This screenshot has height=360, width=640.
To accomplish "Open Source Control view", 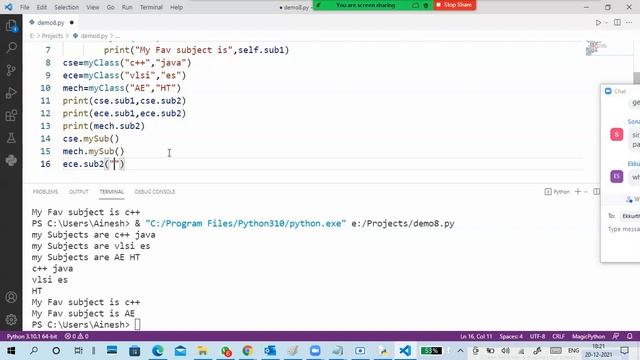I will [11, 70].
